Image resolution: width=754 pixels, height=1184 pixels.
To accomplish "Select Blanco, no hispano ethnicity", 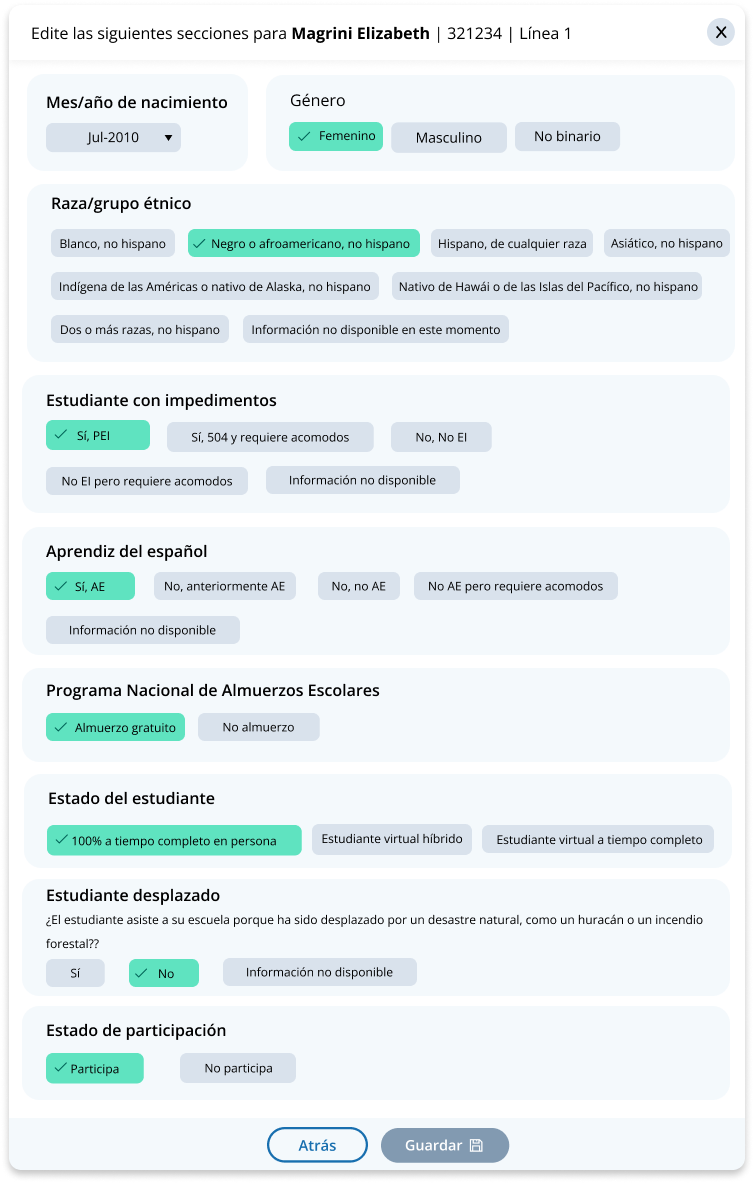I will coord(115,243).
